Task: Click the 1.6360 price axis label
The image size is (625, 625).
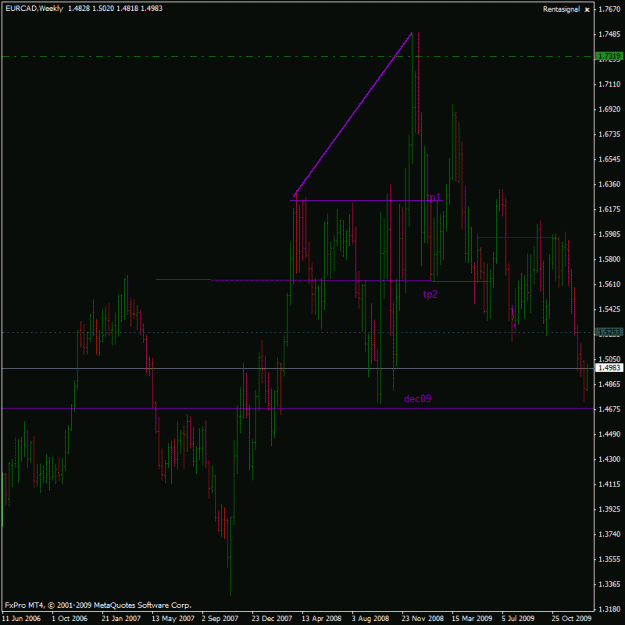Action: 610,184
